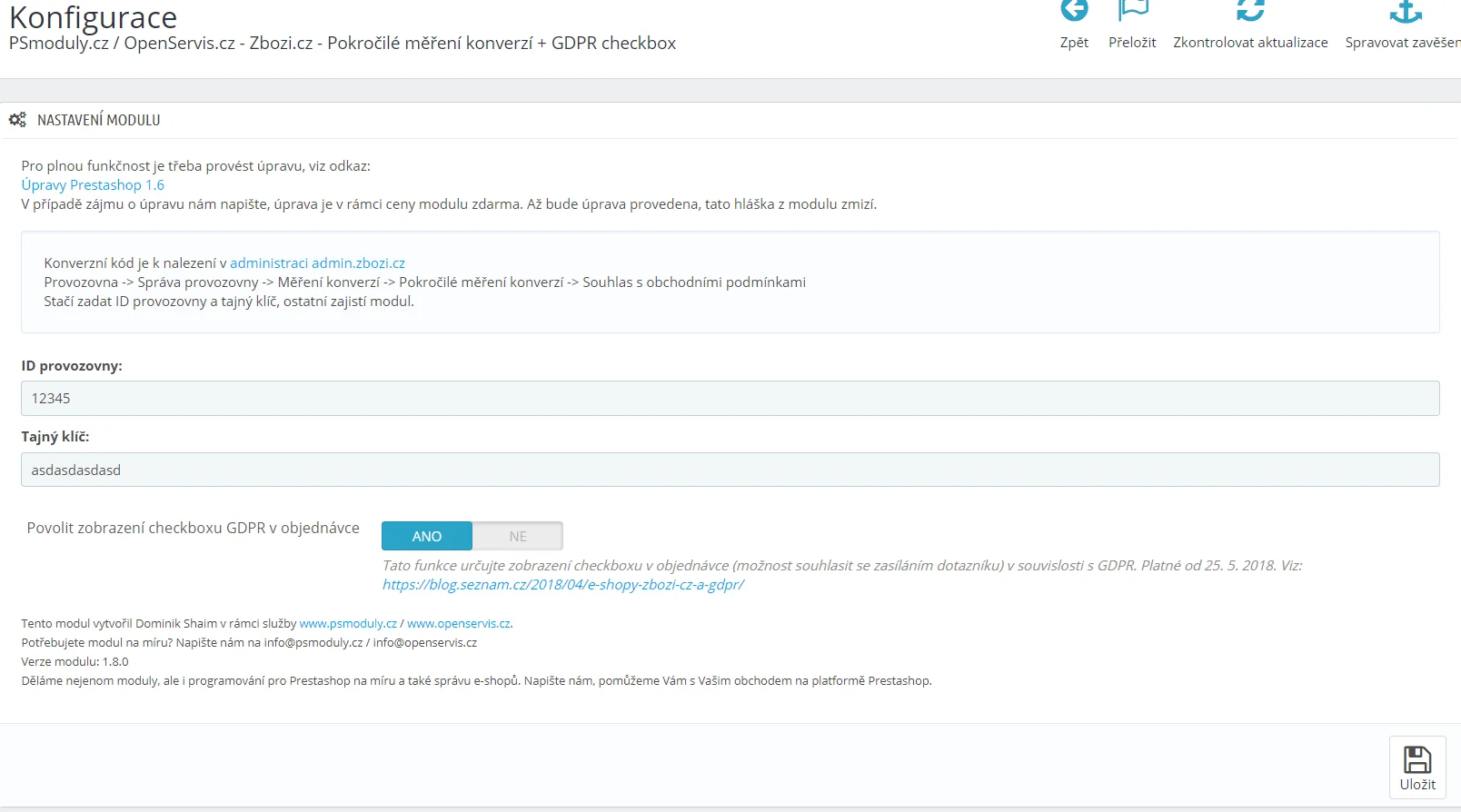Click the Zpět back arrow icon
Screen dimensions: 1461x812
pos(1074,11)
